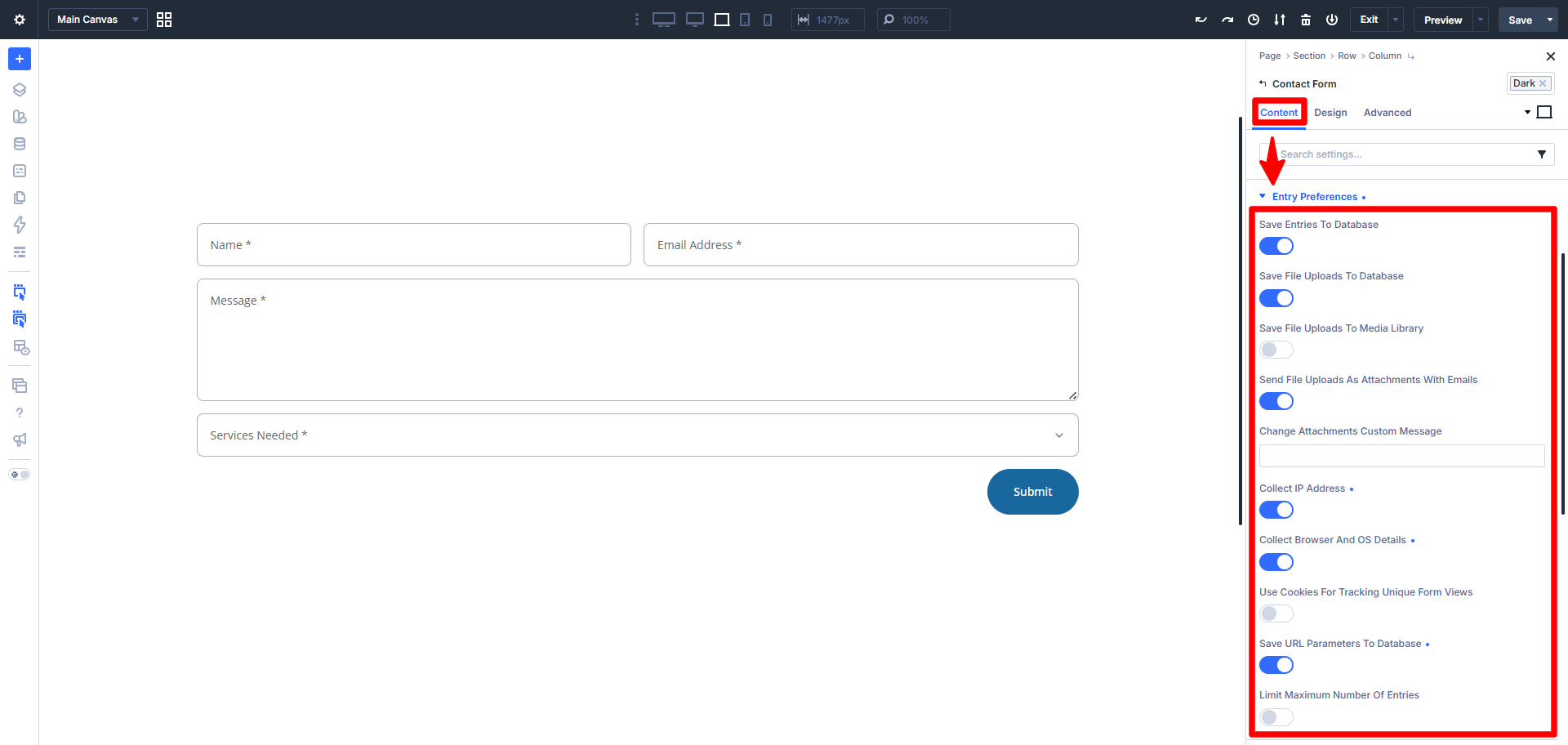Open the Save button dropdown arrow
This screenshot has height=745, width=1568.
click(x=1550, y=20)
